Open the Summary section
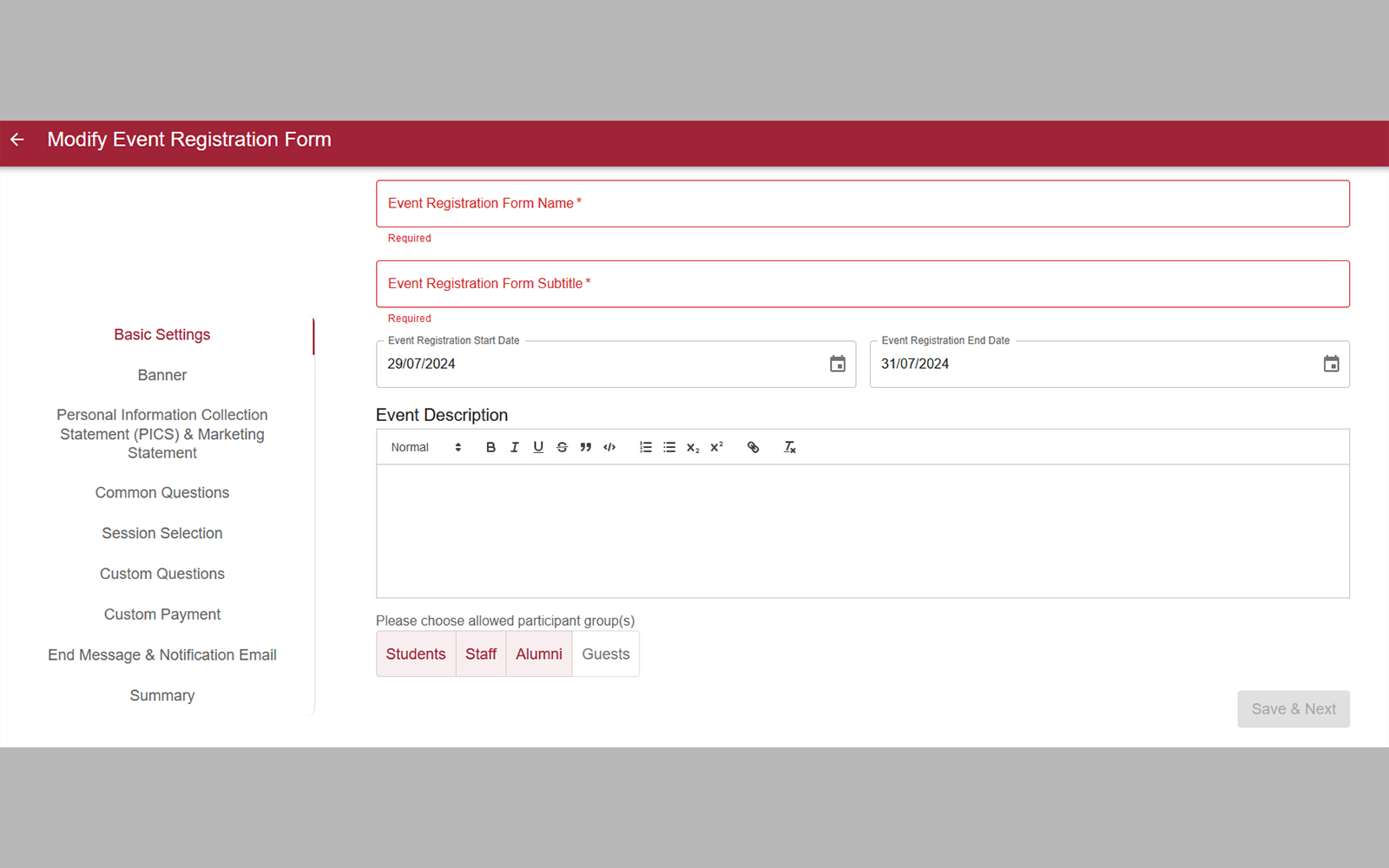 point(162,695)
